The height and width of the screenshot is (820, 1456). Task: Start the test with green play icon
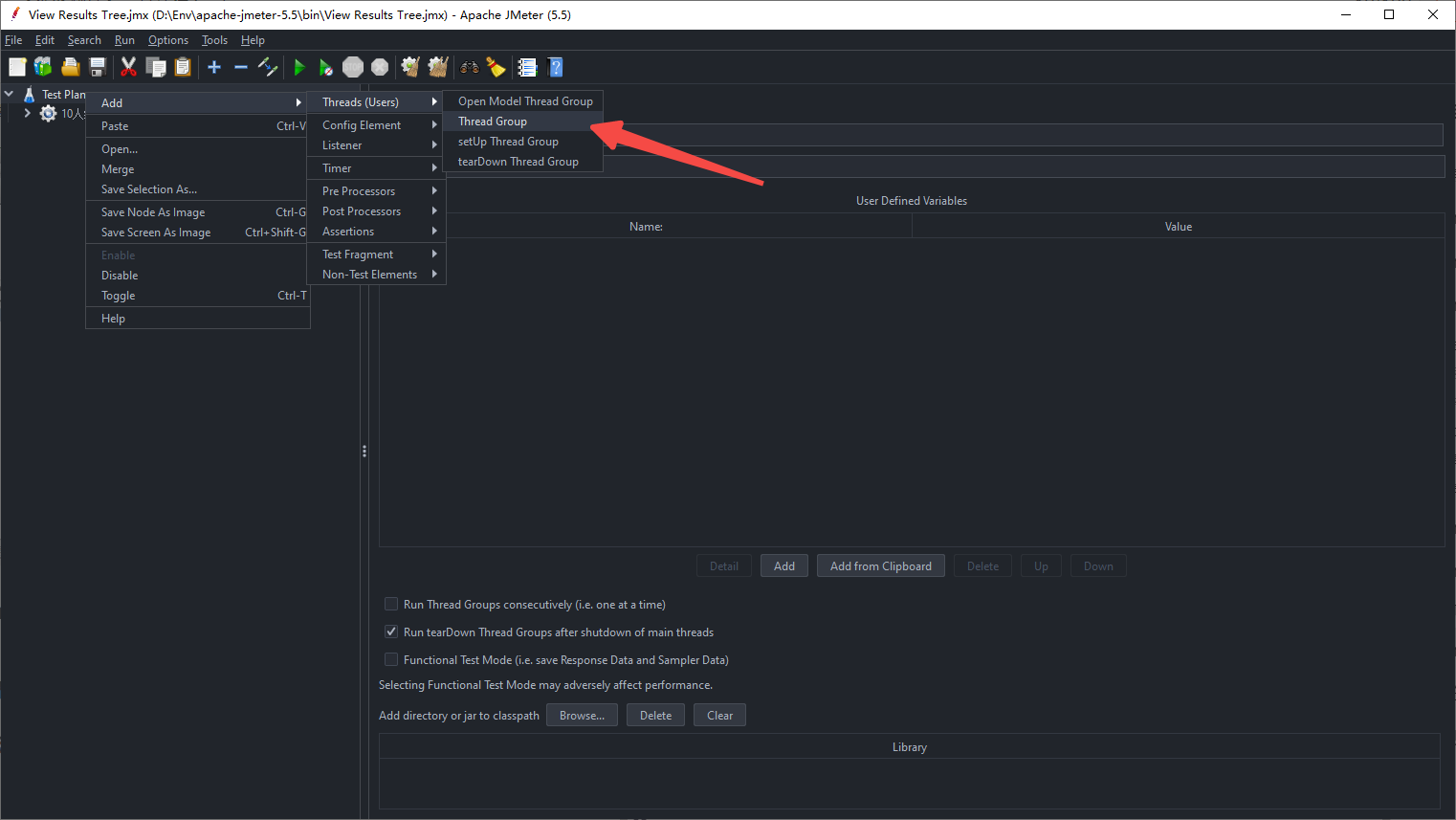[299, 67]
